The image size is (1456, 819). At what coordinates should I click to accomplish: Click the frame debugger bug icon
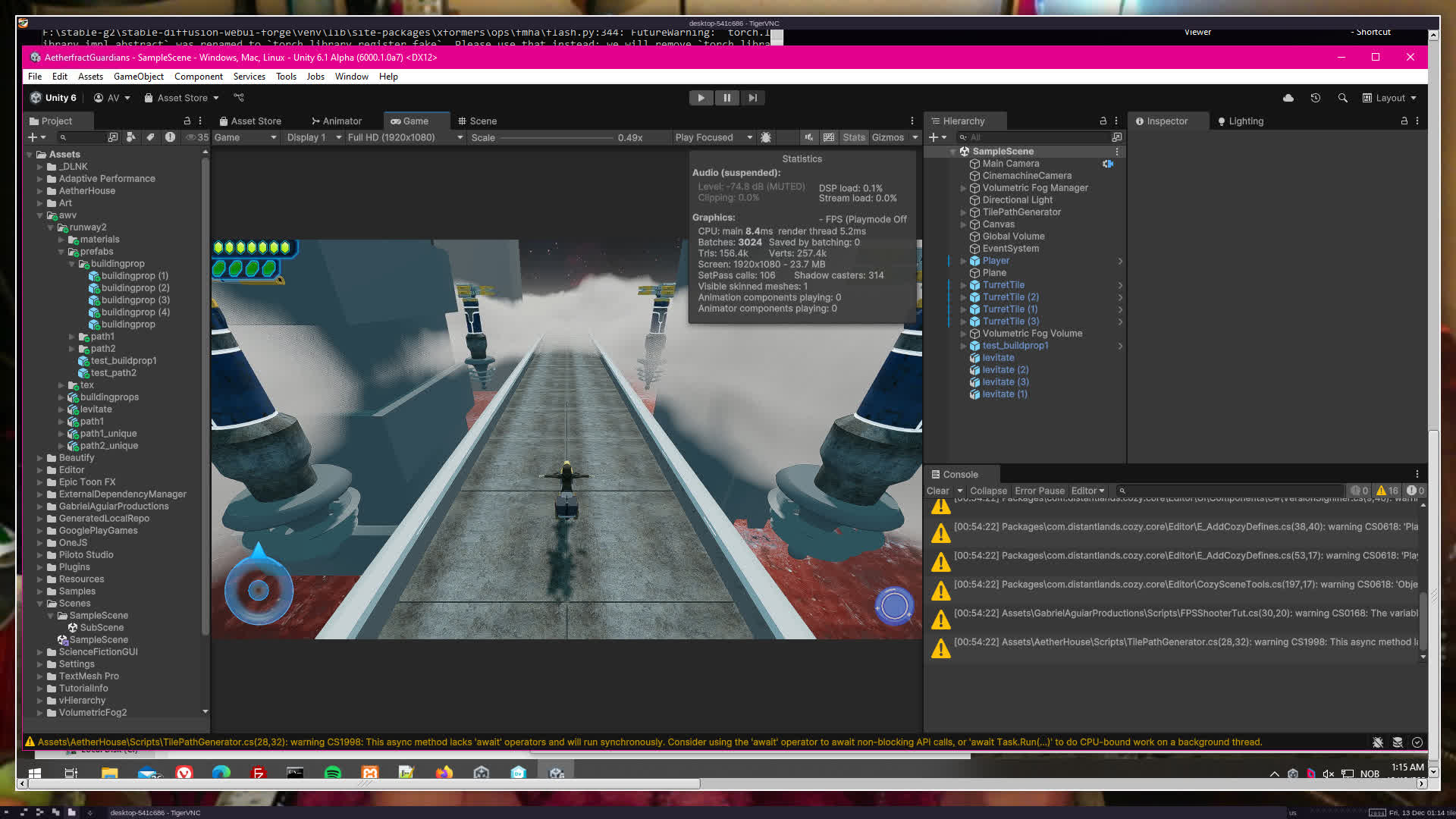pos(766,137)
